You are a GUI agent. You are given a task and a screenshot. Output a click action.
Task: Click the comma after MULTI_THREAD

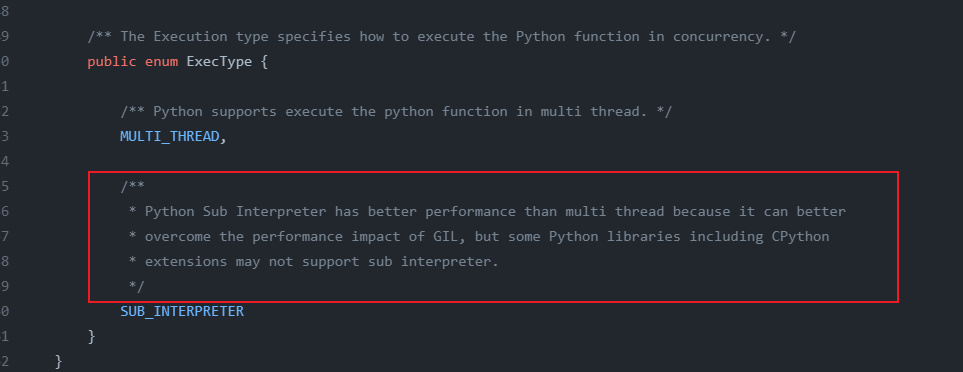223,138
